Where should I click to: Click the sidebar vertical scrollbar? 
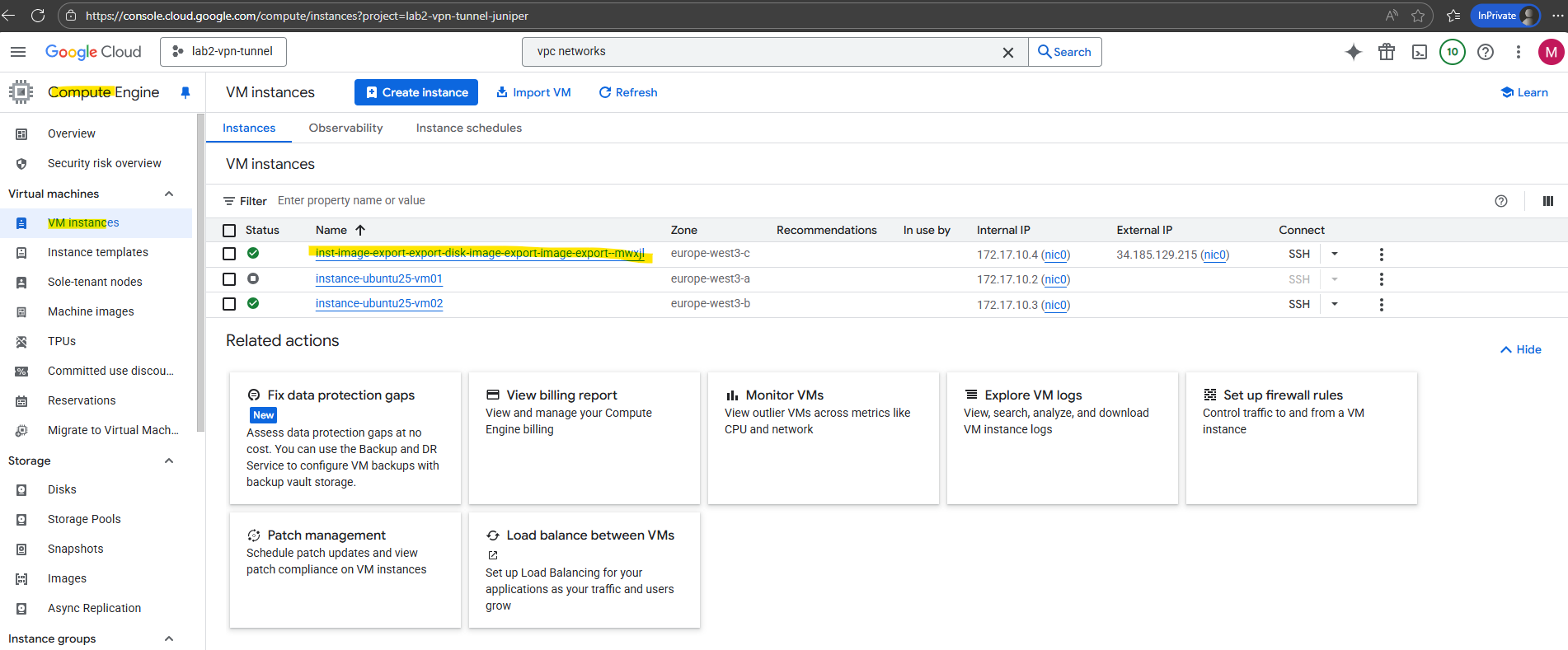coord(200,272)
